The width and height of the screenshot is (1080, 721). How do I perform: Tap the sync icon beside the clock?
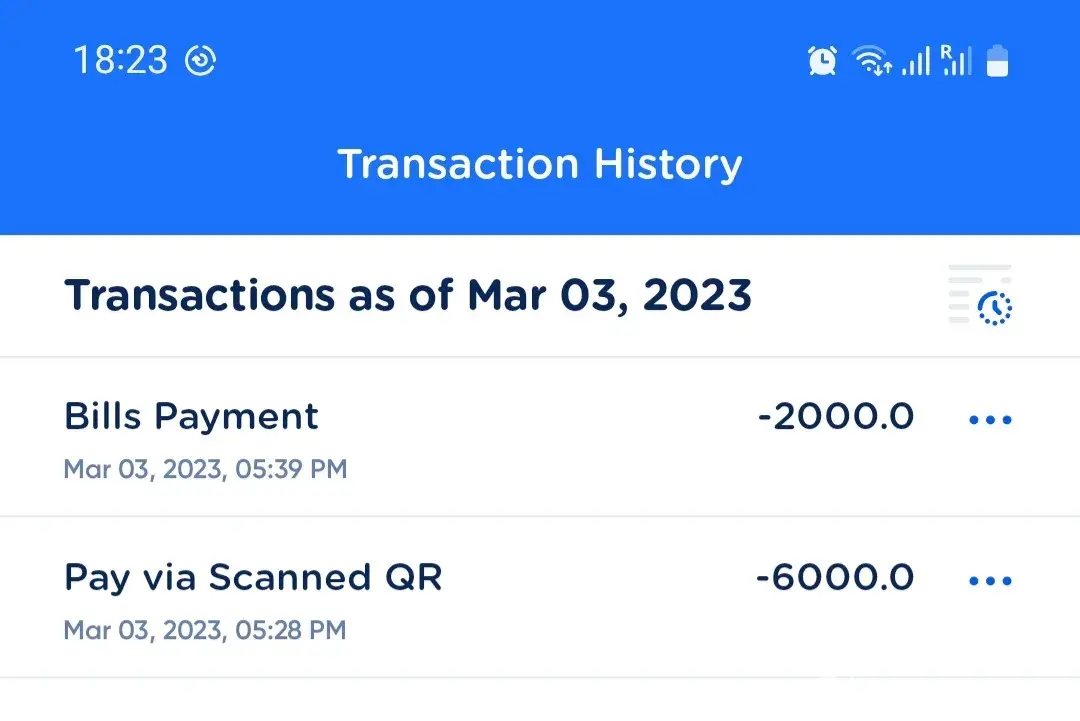tap(201, 61)
